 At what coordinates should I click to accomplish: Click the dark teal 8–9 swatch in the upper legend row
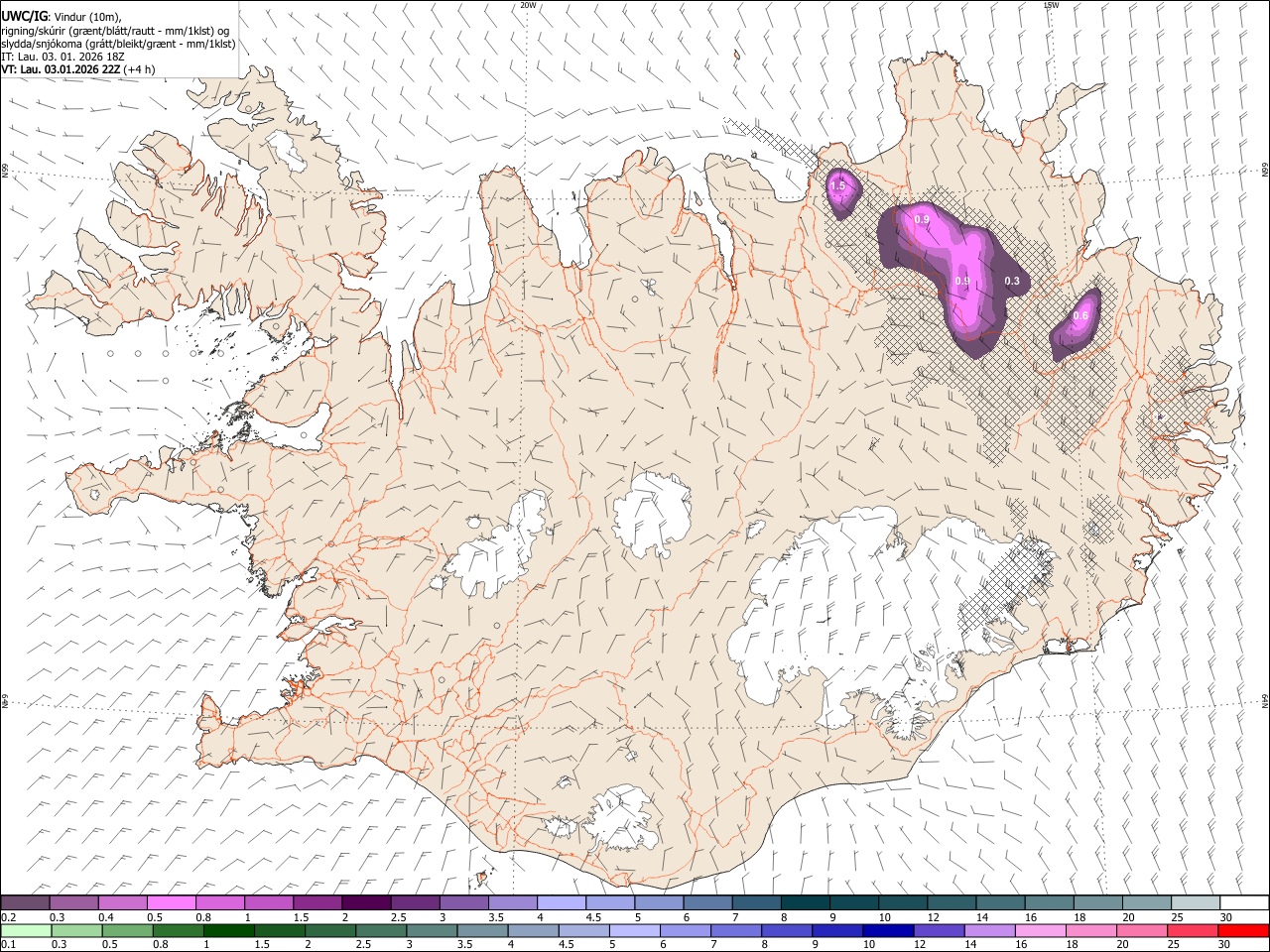pos(804,903)
